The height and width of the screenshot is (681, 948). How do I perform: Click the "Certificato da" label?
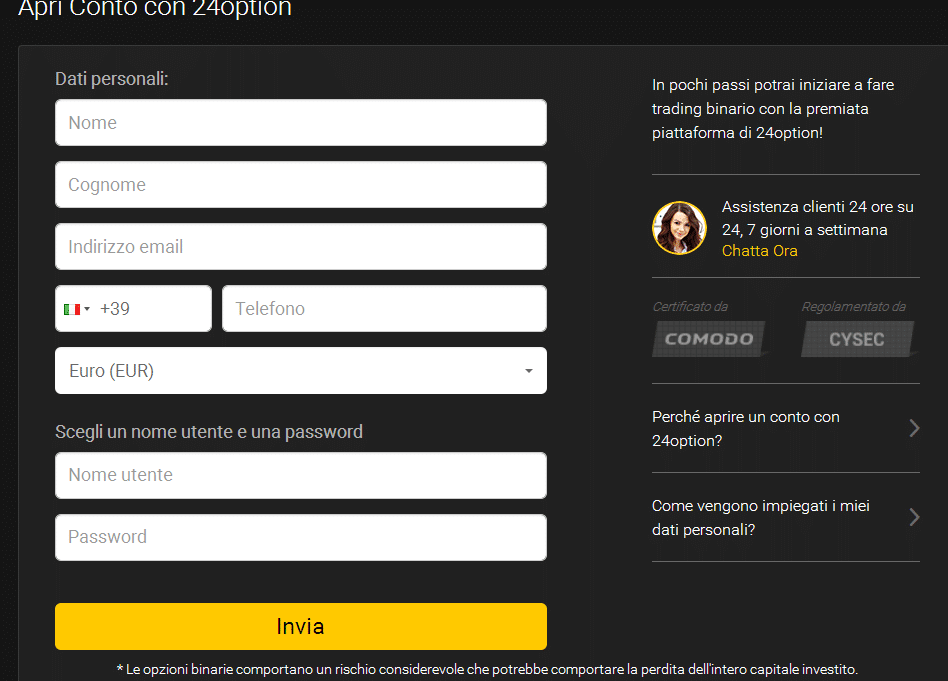coord(690,307)
